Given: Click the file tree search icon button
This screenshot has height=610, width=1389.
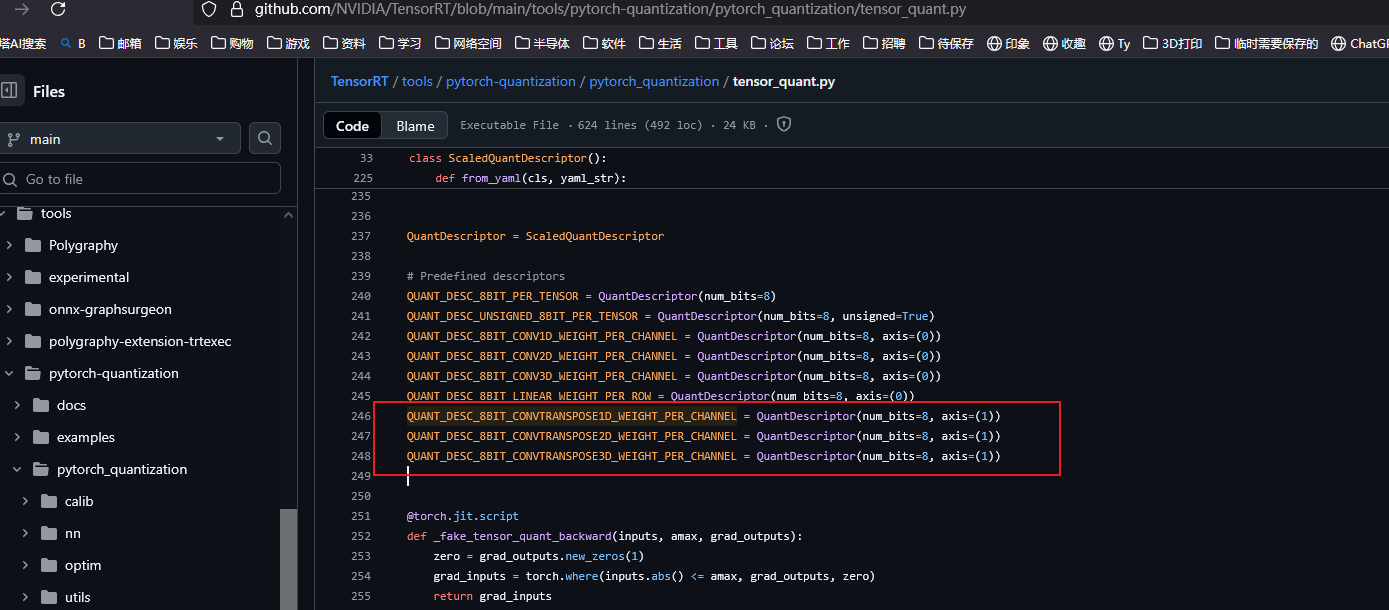Looking at the screenshot, I should click(x=265, y=139).
